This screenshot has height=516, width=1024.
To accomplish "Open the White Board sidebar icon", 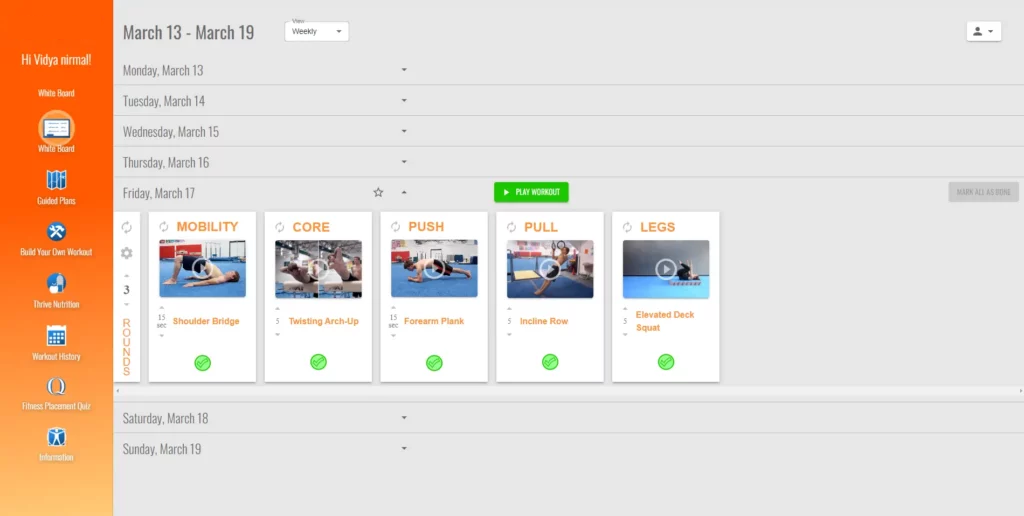I will tap(56, 128).
